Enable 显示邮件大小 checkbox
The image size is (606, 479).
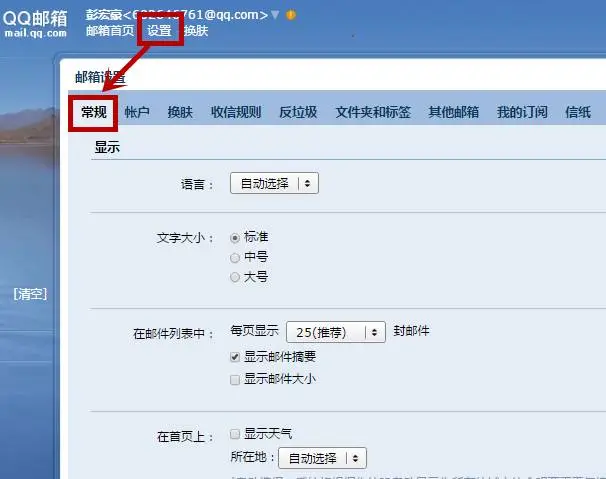pyautogui.click(x=235, y=380)
